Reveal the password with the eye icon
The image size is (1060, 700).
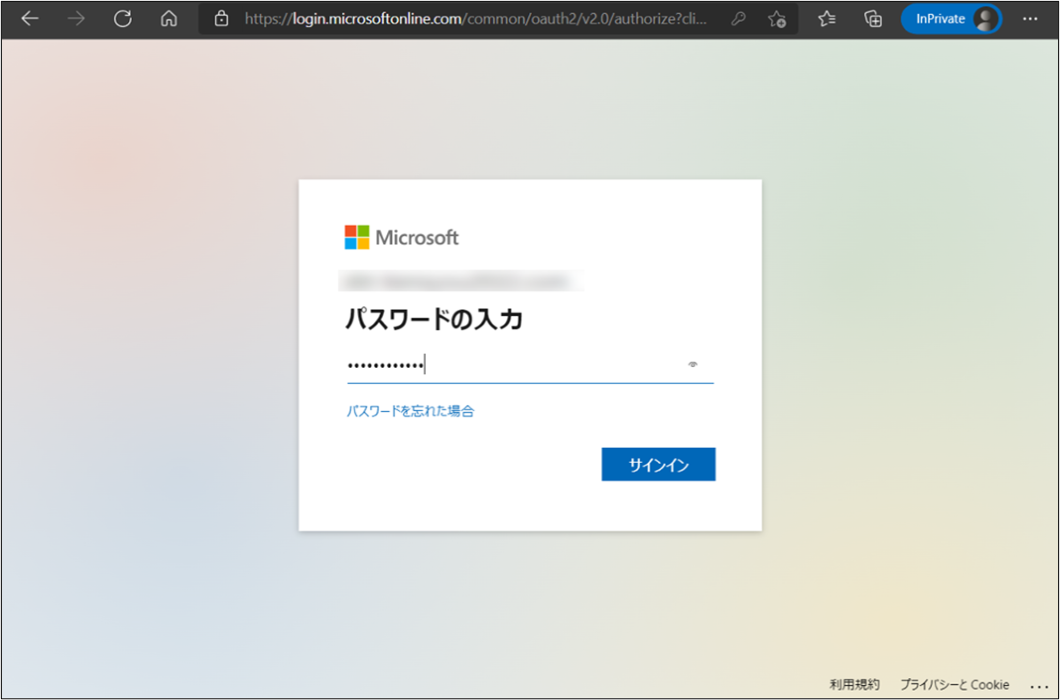click(693, 365)
